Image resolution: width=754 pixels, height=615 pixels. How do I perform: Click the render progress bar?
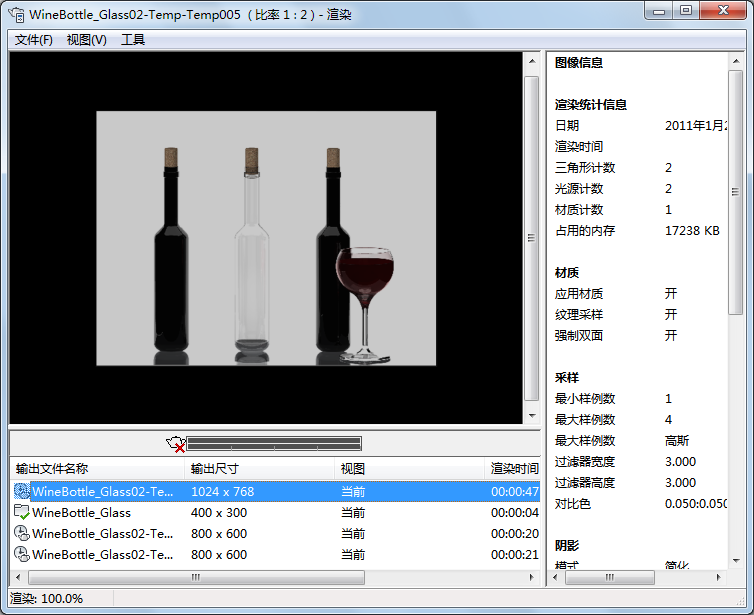tap(274, 444)
